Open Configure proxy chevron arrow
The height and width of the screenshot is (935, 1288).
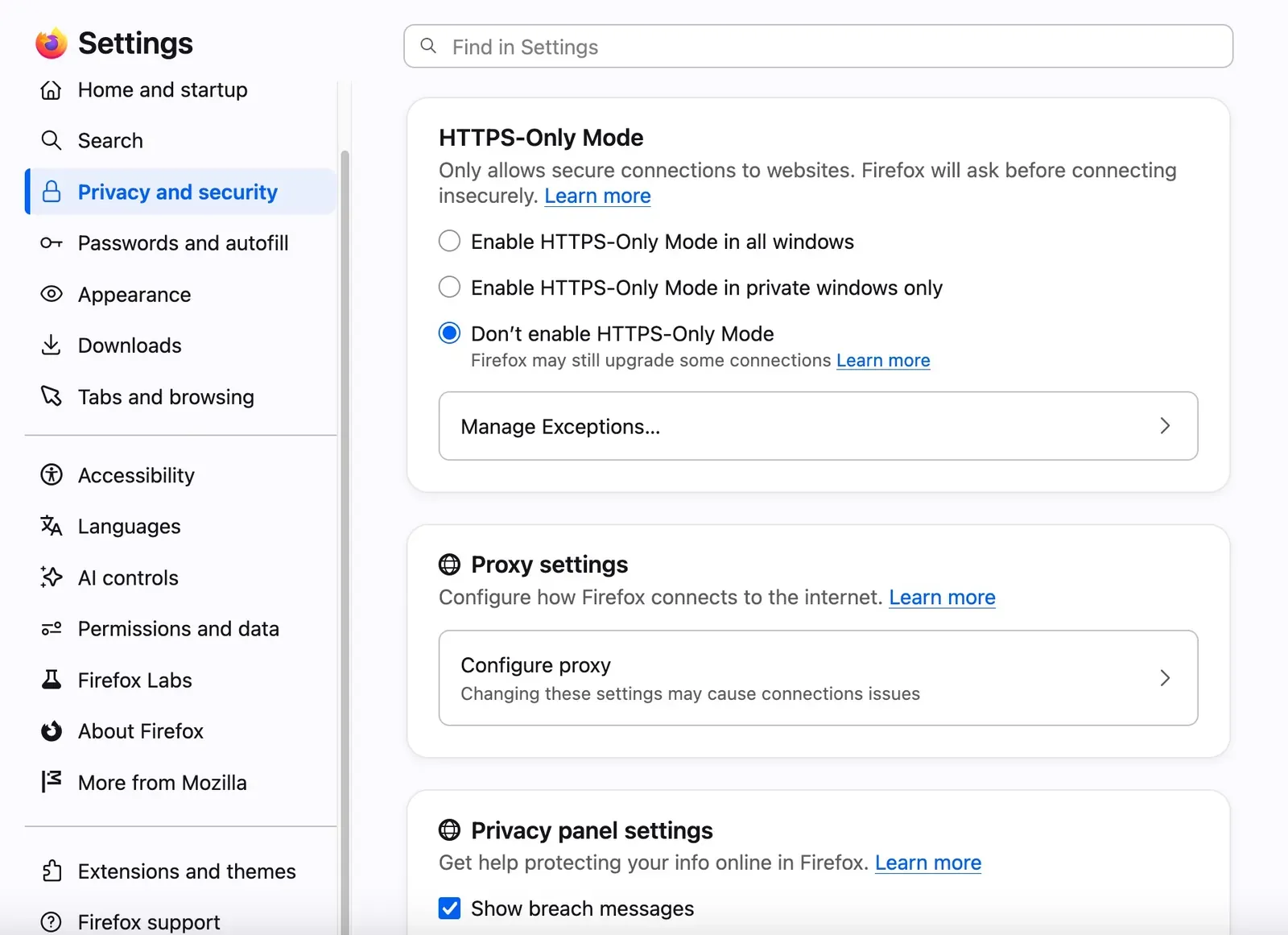pos(1165,678)
